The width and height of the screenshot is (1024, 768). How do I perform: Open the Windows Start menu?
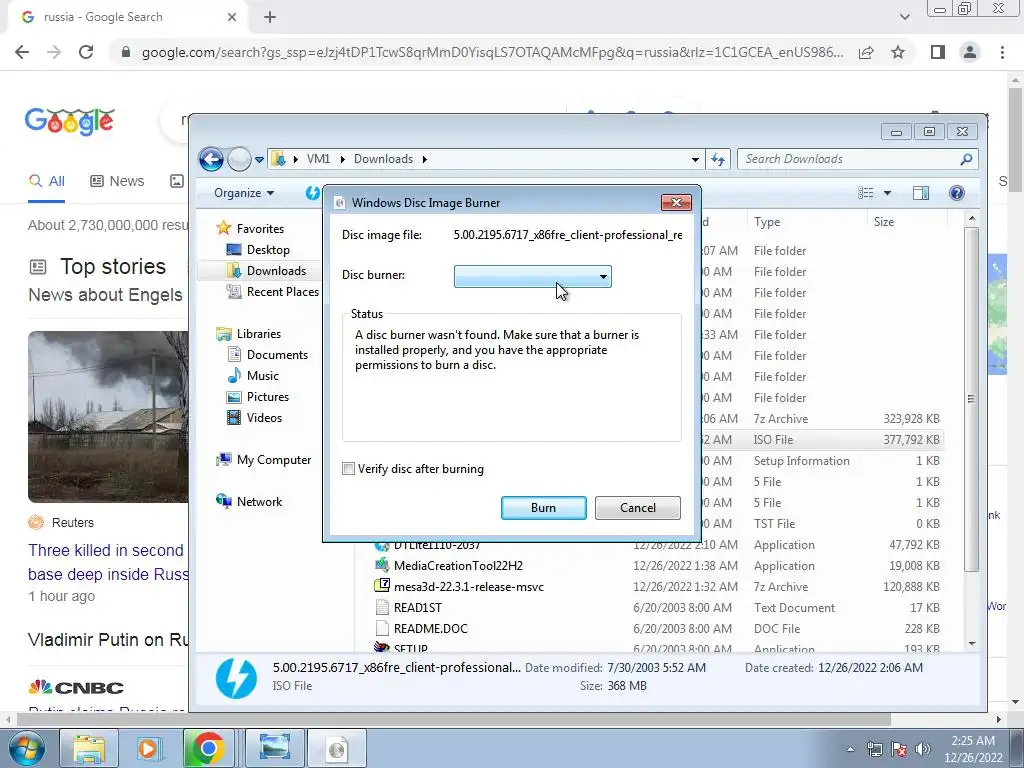26,748
